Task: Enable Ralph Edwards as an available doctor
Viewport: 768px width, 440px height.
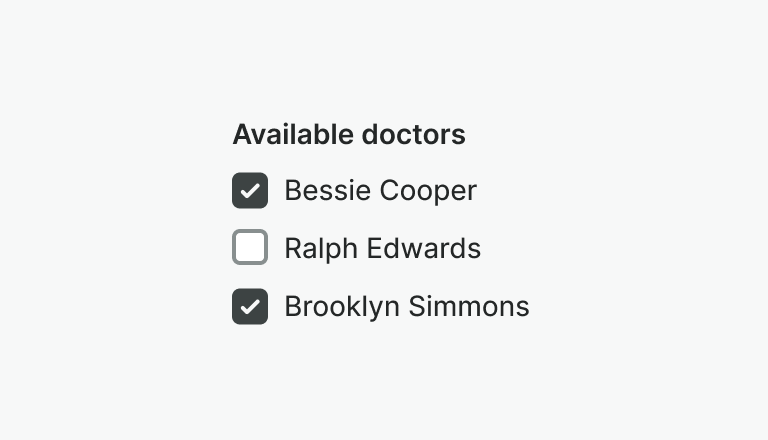Action: (250, 248)
